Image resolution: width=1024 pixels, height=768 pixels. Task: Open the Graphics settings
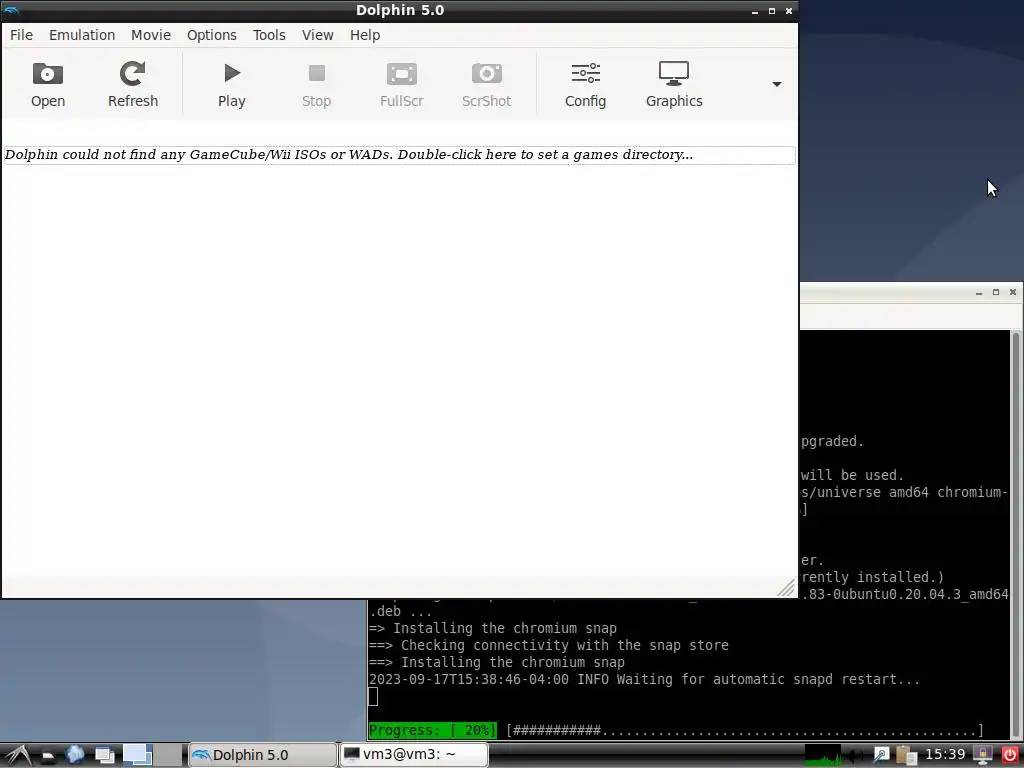point(674,85)
